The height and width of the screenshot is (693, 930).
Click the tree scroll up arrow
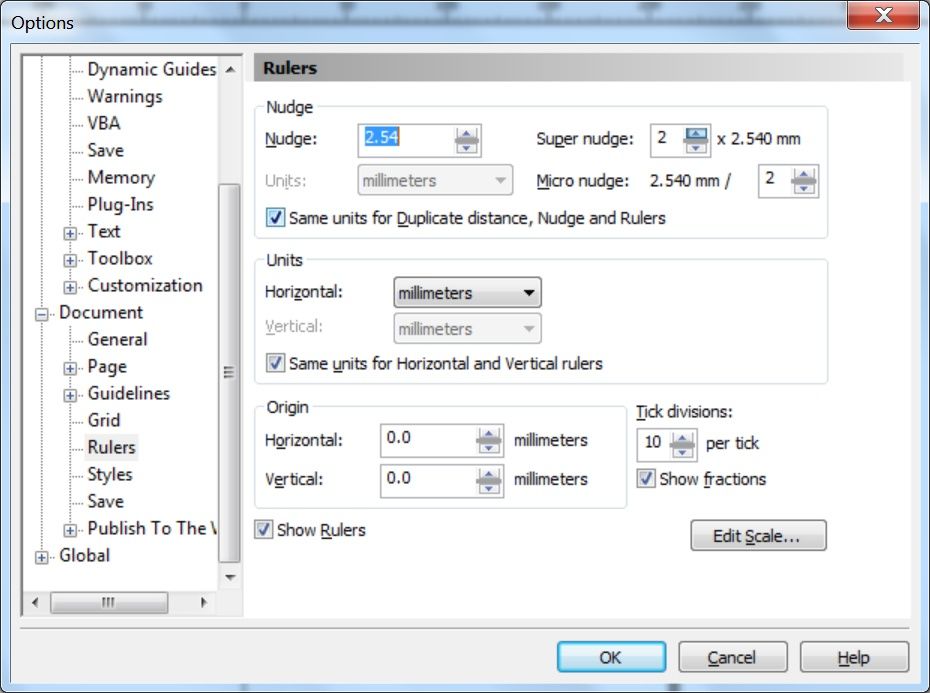click(x=230, y=69)
